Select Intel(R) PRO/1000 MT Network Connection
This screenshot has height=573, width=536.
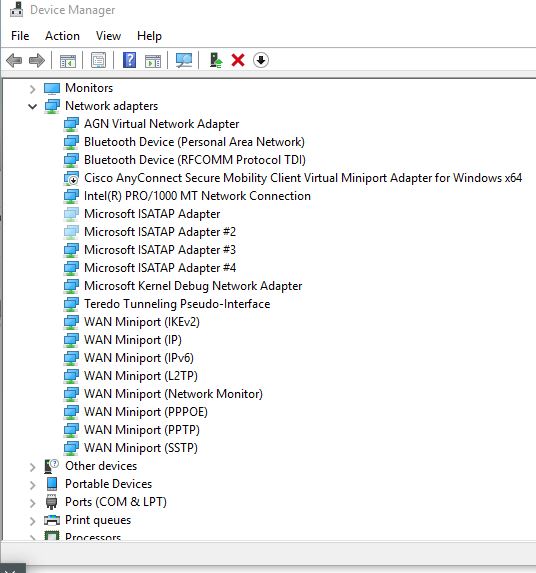tap(197, 196)
